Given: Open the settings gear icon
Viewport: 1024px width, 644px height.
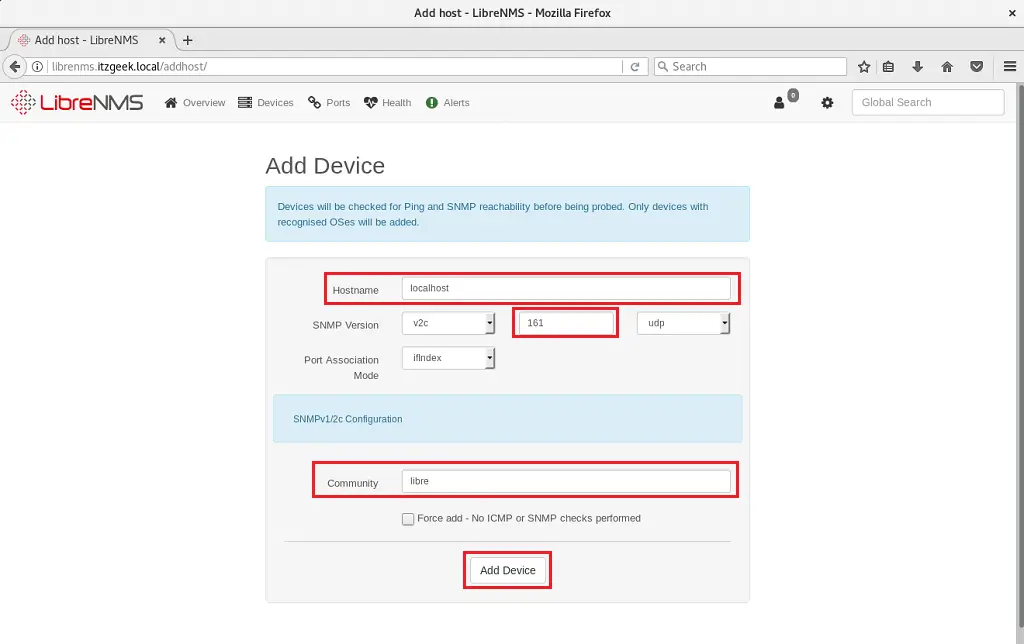Looking at the screenshot, I should point(827,103).
